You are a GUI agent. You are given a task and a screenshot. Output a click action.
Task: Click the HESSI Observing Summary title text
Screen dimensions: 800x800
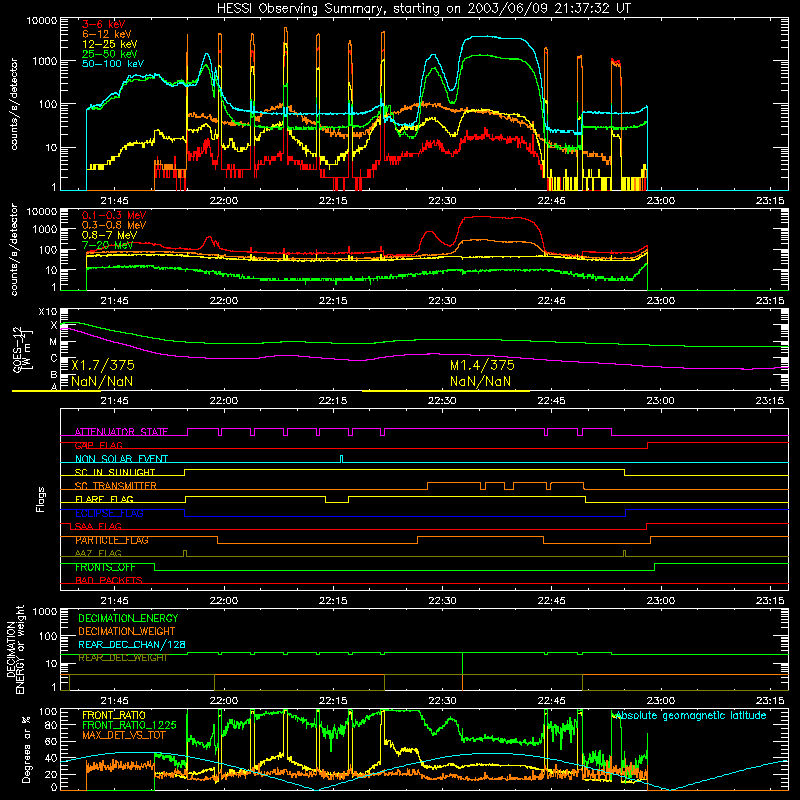[423, 8]
